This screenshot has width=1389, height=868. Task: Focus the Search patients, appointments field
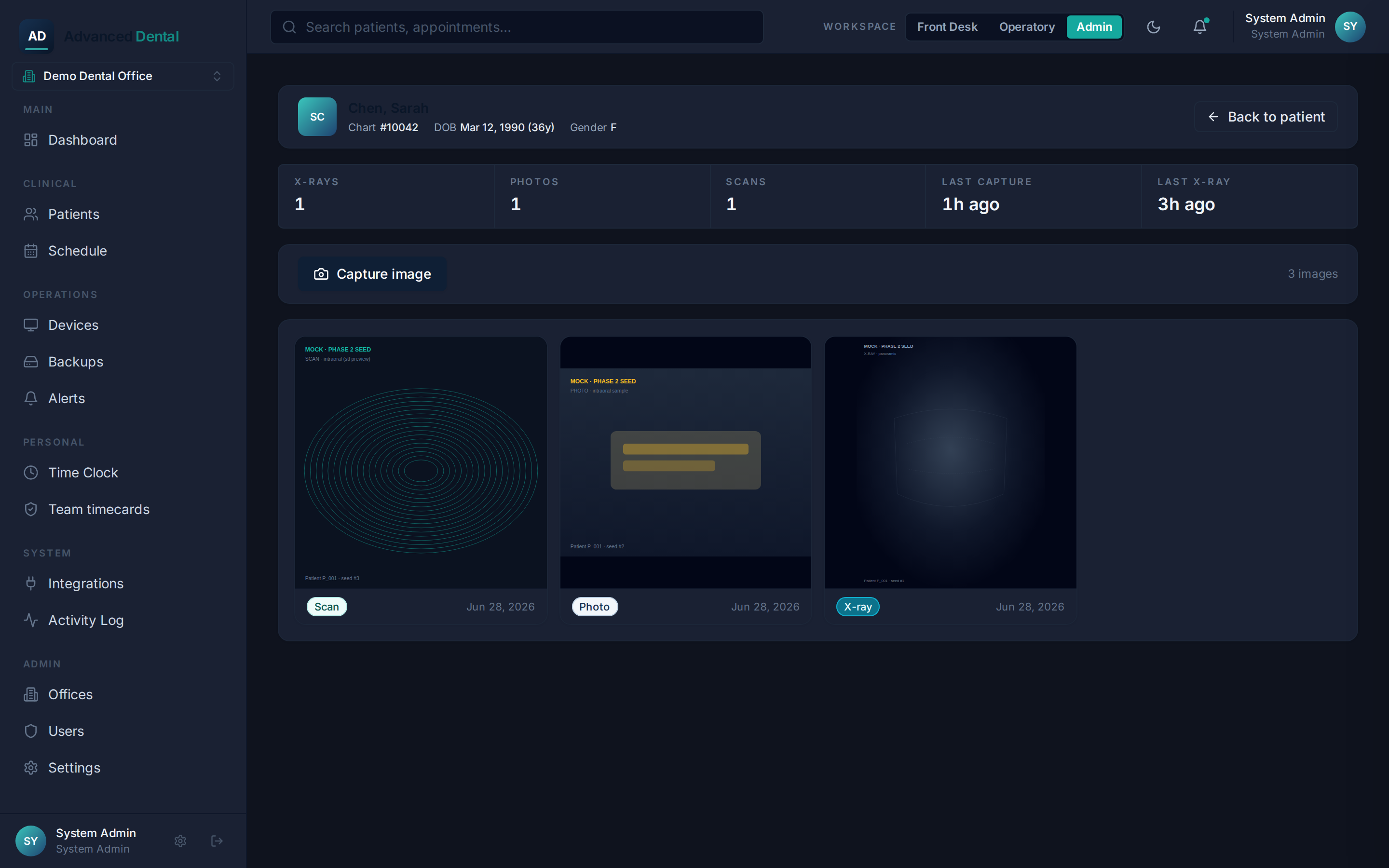tap(517, 27)
